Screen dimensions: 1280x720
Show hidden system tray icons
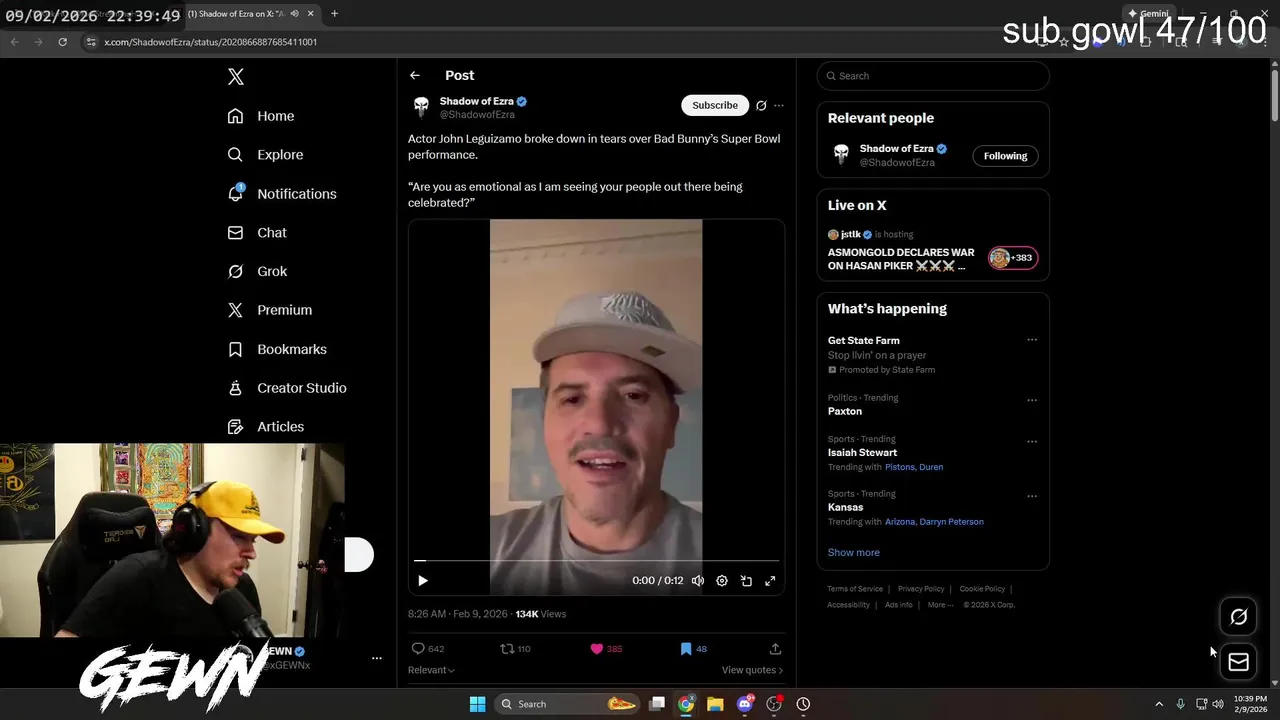[x=1159, y=704]
